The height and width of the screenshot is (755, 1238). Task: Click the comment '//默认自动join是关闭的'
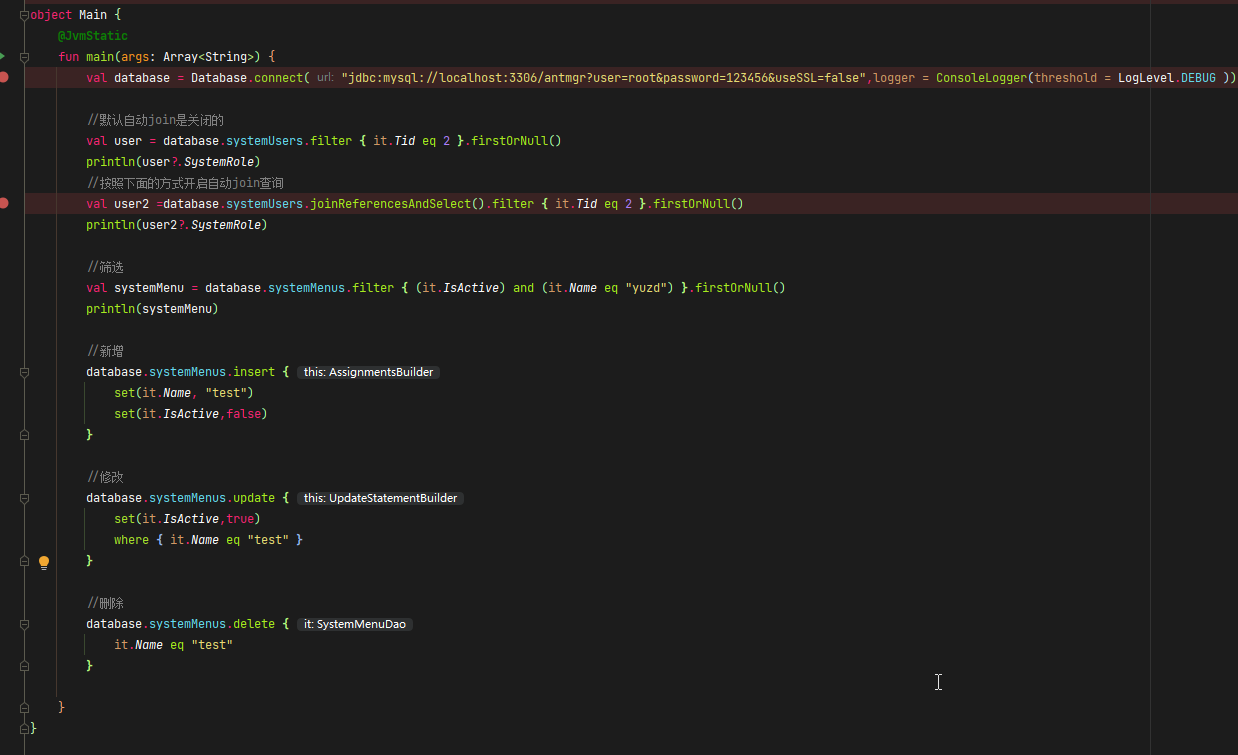(155, 120)
